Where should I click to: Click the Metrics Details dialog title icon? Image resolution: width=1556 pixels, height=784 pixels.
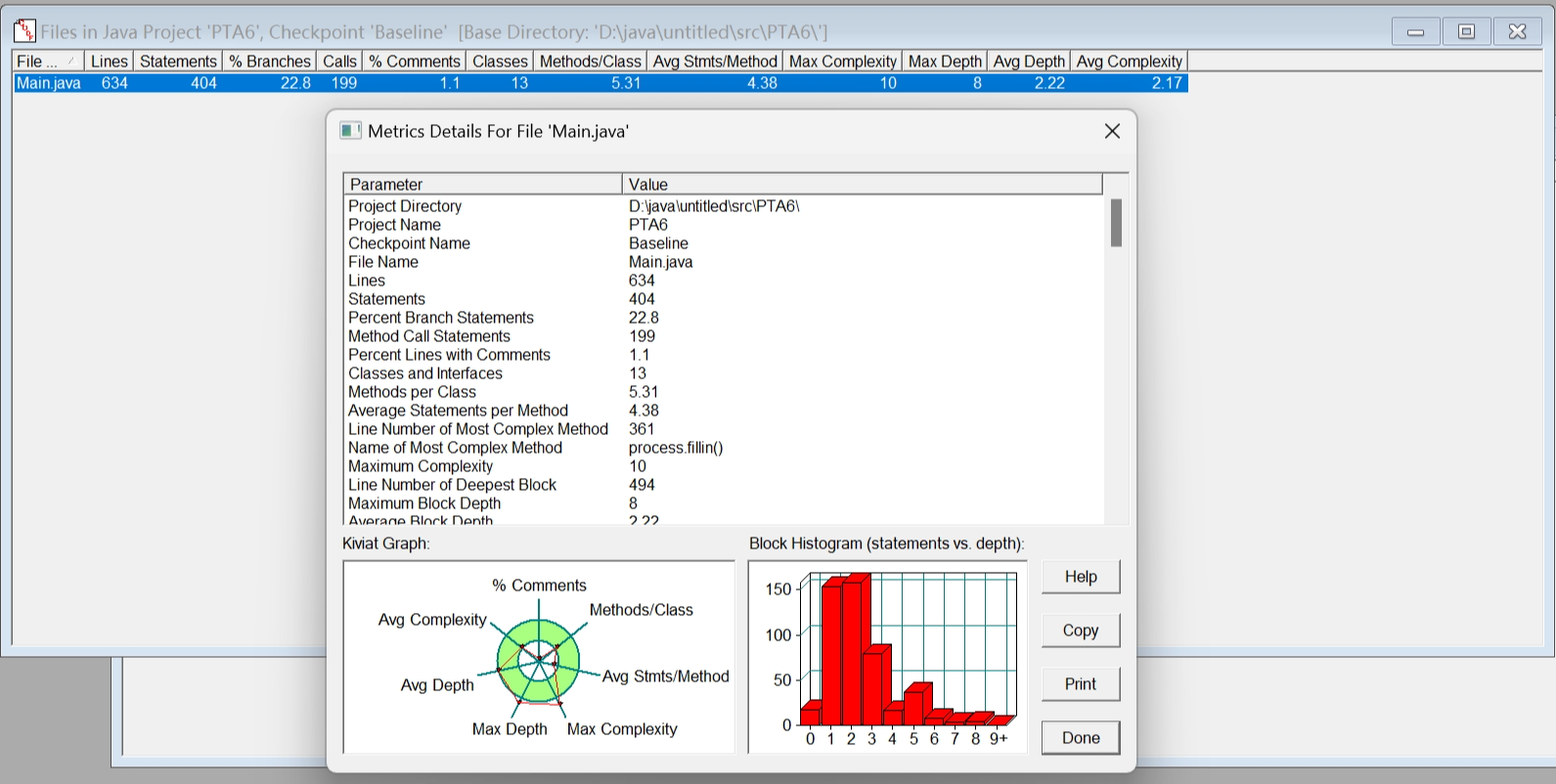[x=350, y=131]
